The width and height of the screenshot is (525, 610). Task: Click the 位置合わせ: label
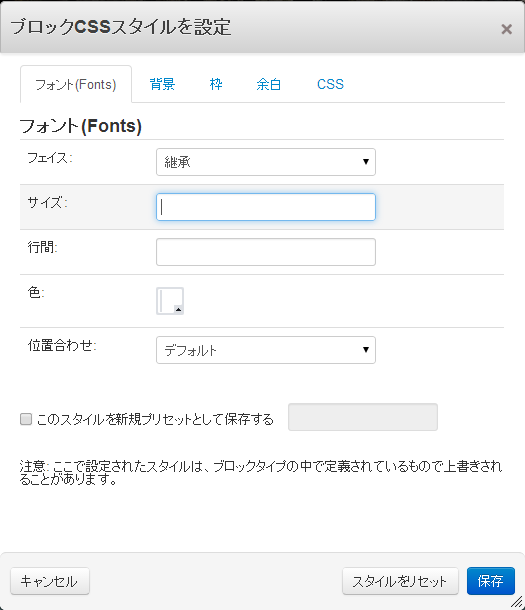62,345
